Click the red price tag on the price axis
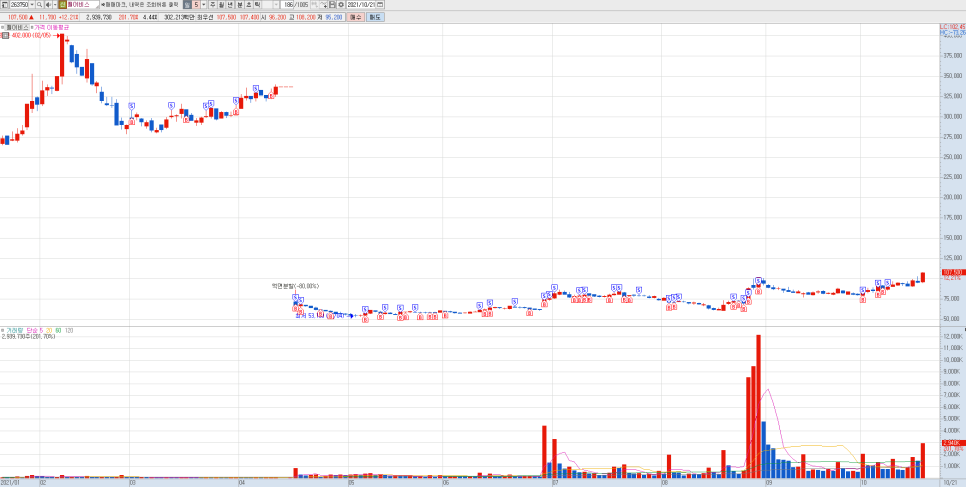Screen dimensions: 966x487 coord(952,272)
